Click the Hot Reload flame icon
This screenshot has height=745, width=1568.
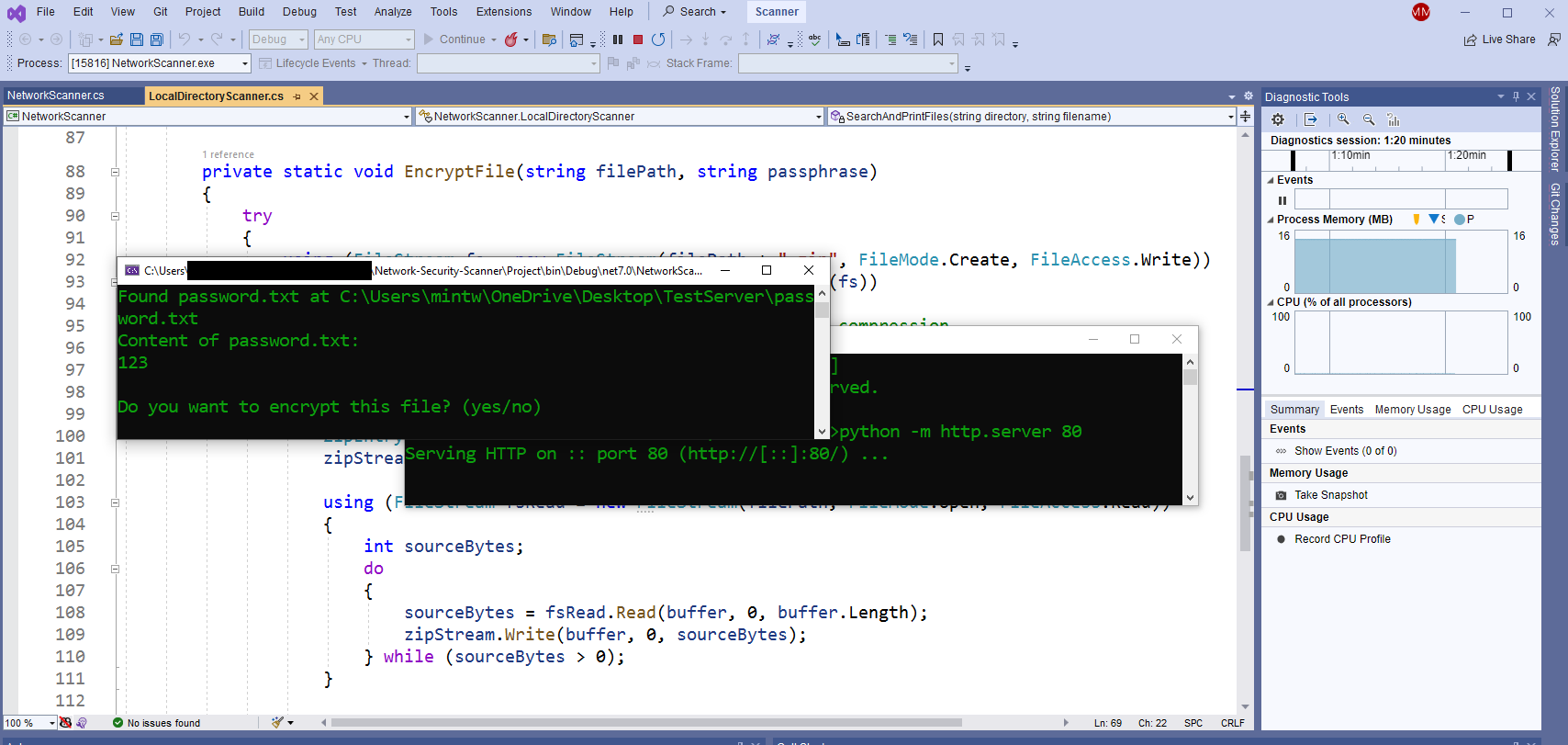(x=511, y=40)
